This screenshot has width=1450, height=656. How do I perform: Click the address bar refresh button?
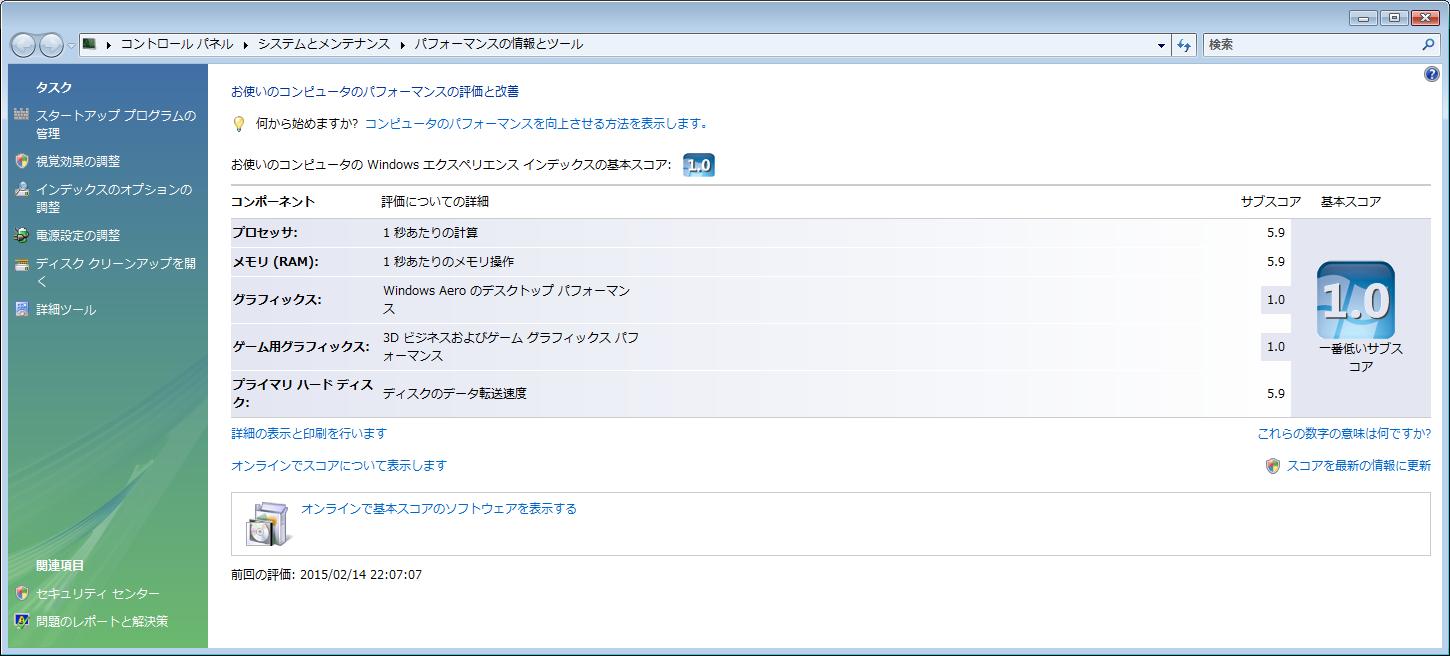tap(1185, 45)
